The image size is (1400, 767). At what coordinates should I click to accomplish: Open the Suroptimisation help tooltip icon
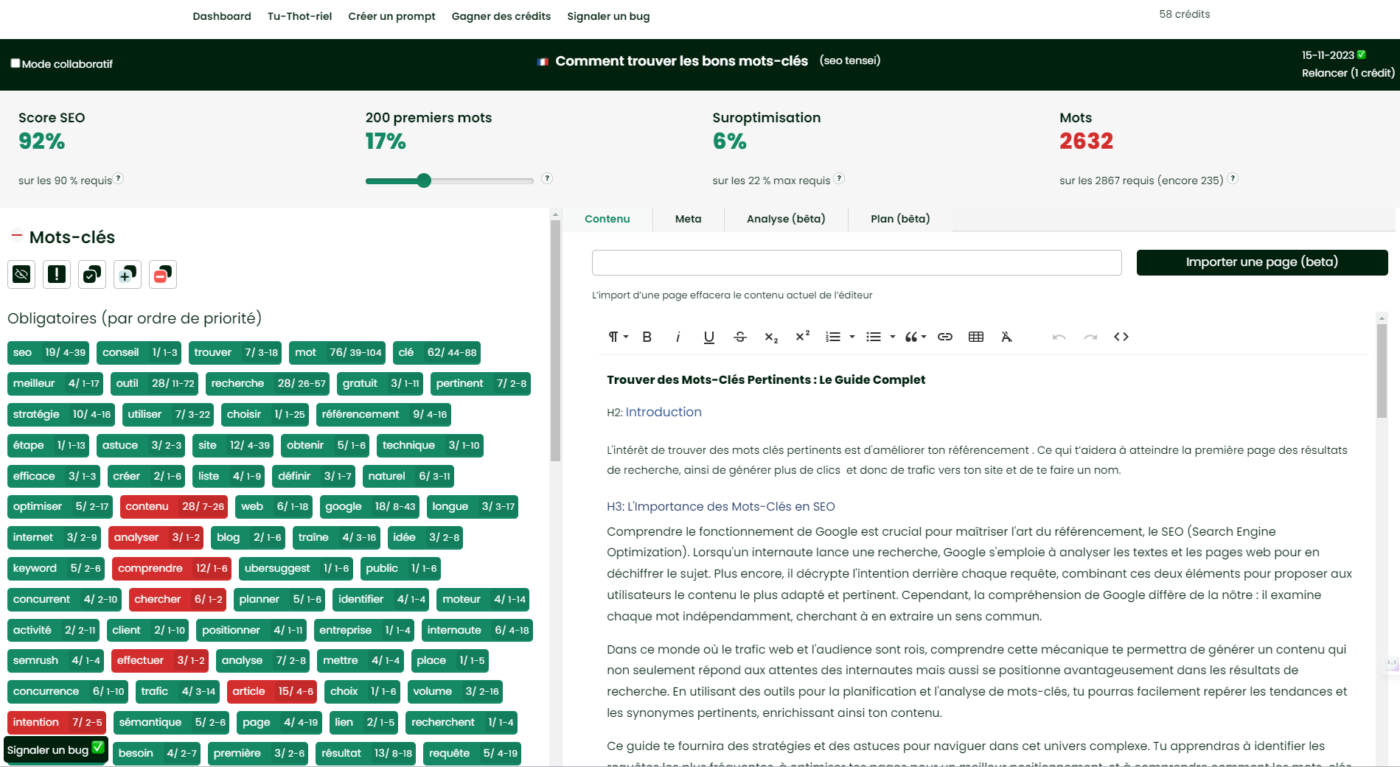[x=839, y=179]
